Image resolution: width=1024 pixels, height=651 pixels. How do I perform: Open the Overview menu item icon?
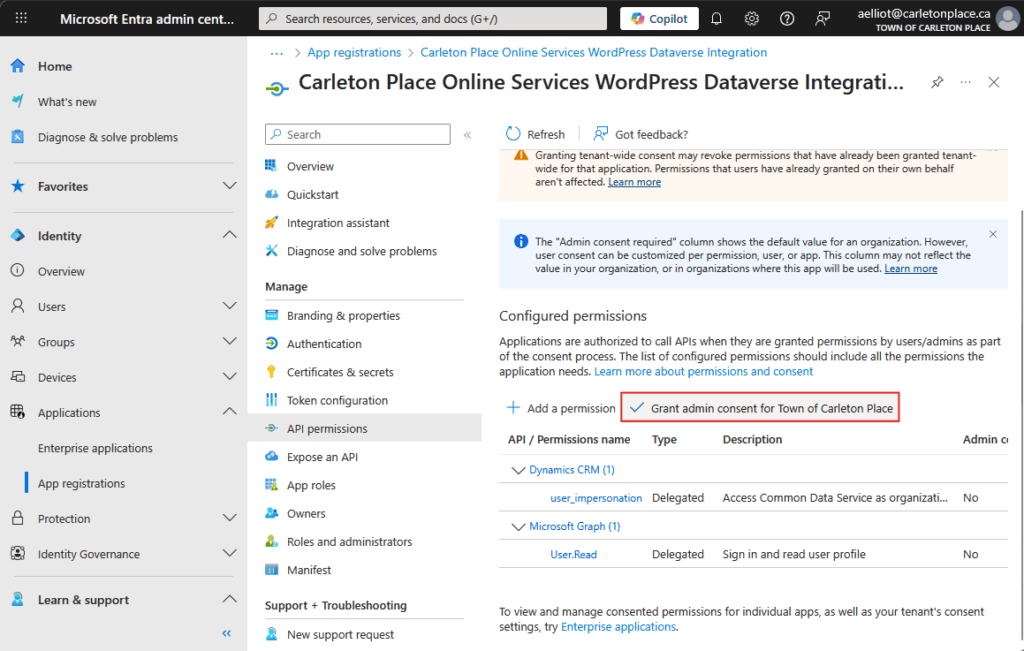point(272,166)
